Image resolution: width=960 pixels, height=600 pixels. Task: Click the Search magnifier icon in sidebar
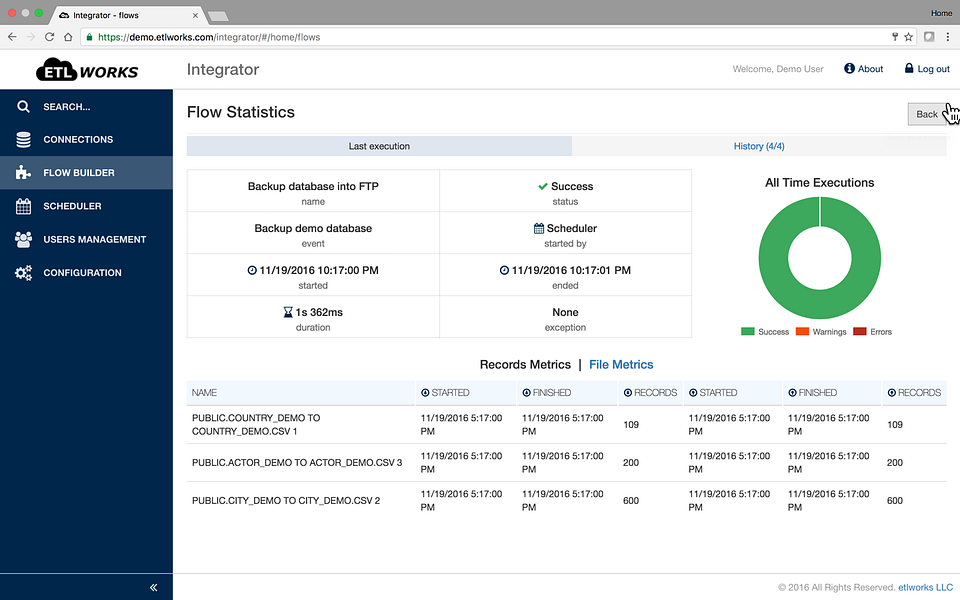pyautogui.click(x=23, y=106)
